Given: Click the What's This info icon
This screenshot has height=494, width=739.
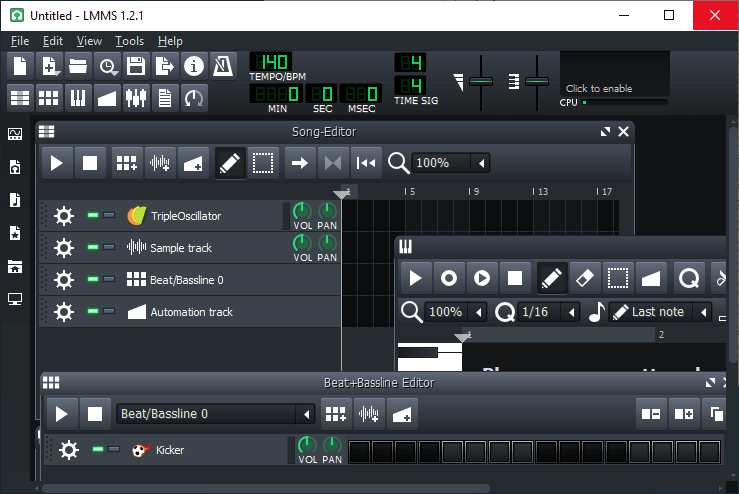Looking at the screenshot, I should click(194, 66).
